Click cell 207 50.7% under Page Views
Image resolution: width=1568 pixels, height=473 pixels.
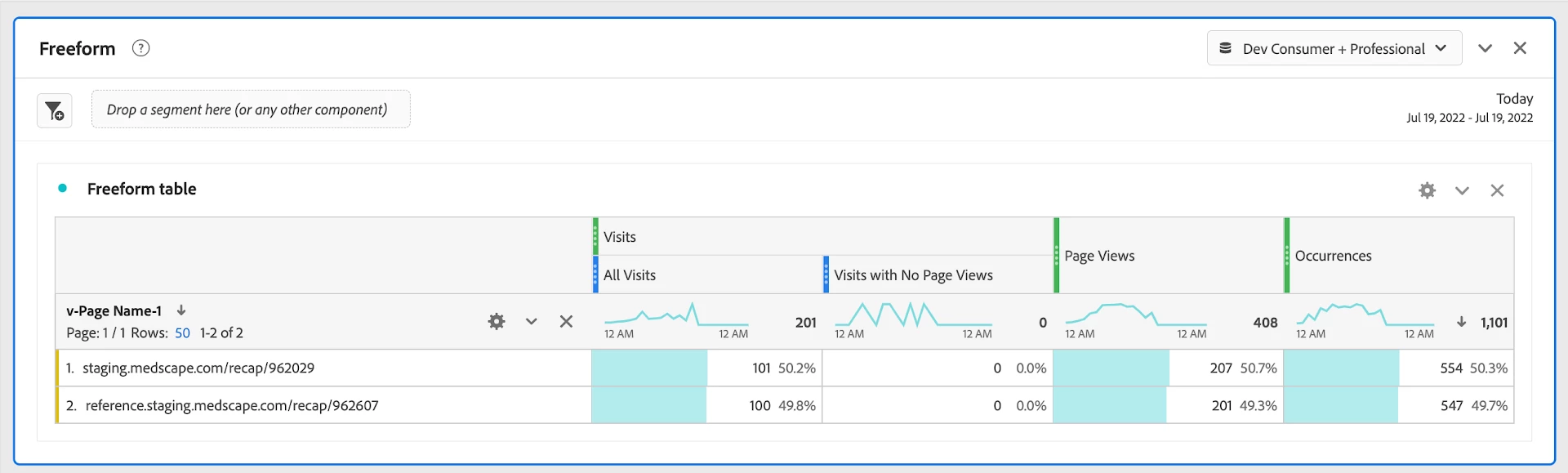(1169, 368)
